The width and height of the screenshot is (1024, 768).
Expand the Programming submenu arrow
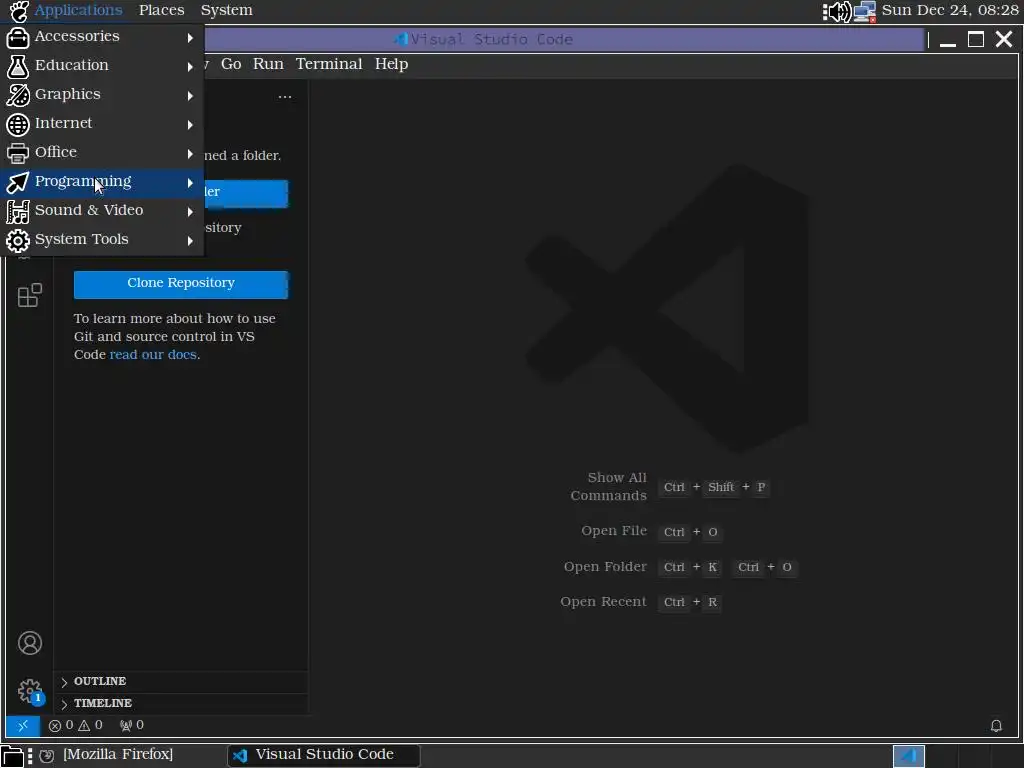[190, 183]
